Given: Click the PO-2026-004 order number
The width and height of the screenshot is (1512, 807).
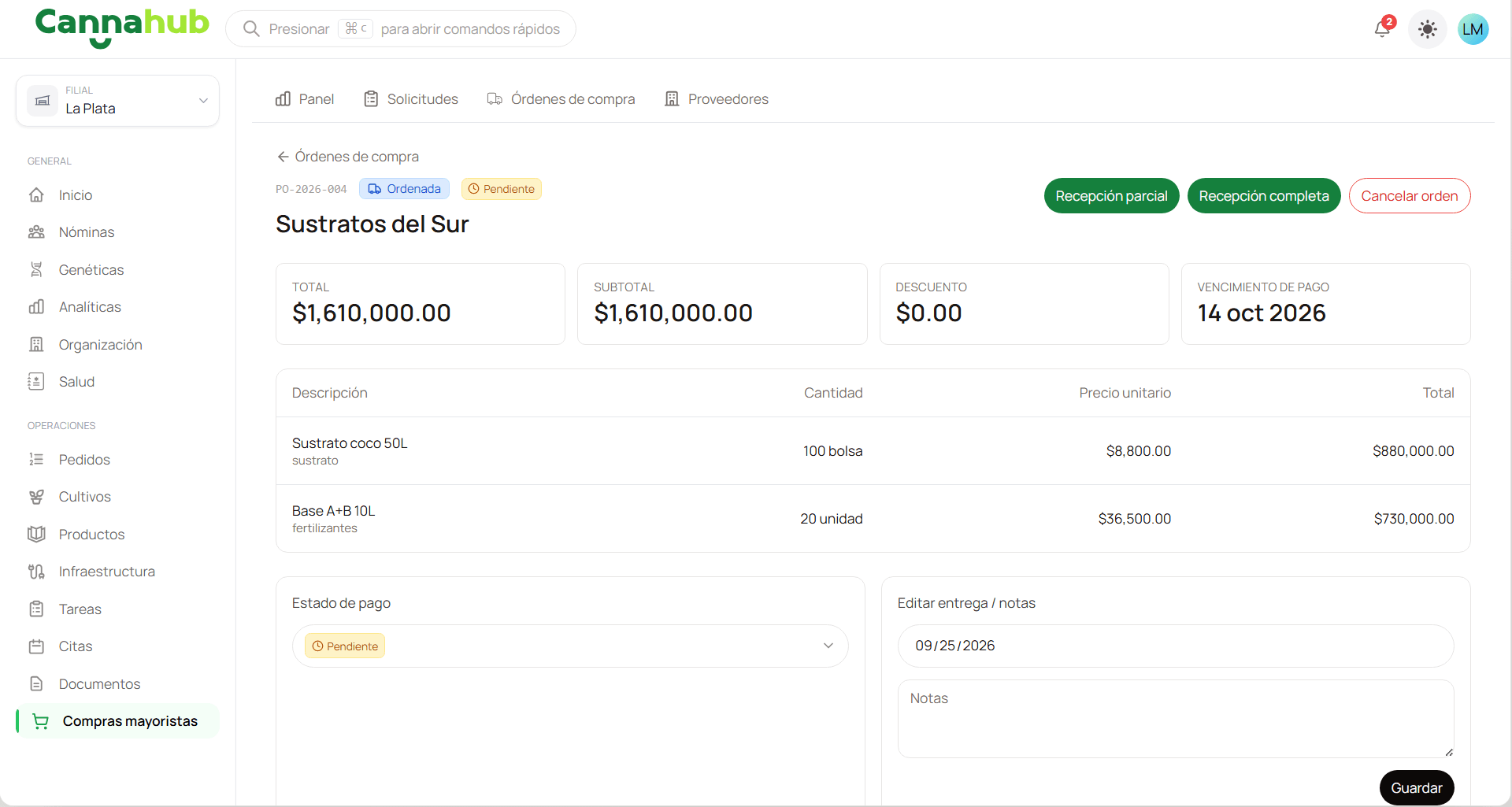Looking at the screenshot, I should click(311, 189).
